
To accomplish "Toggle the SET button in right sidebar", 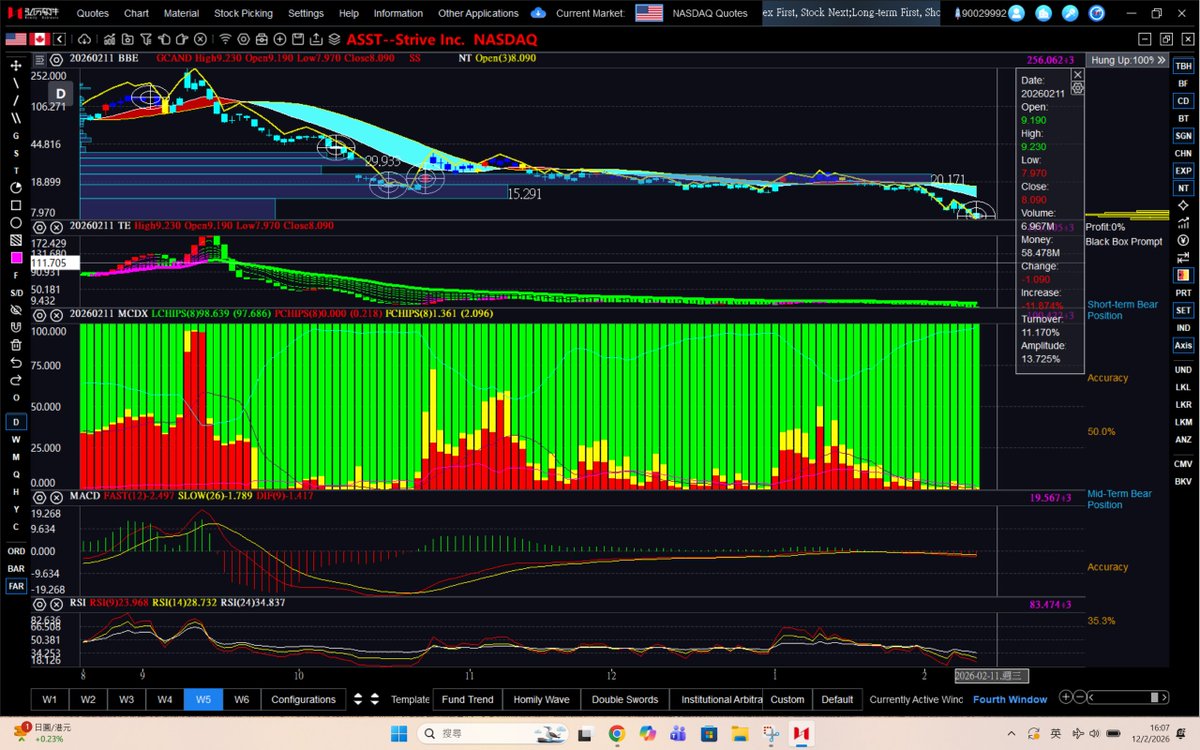I will pyautogui.click(x=1183, y=310).
